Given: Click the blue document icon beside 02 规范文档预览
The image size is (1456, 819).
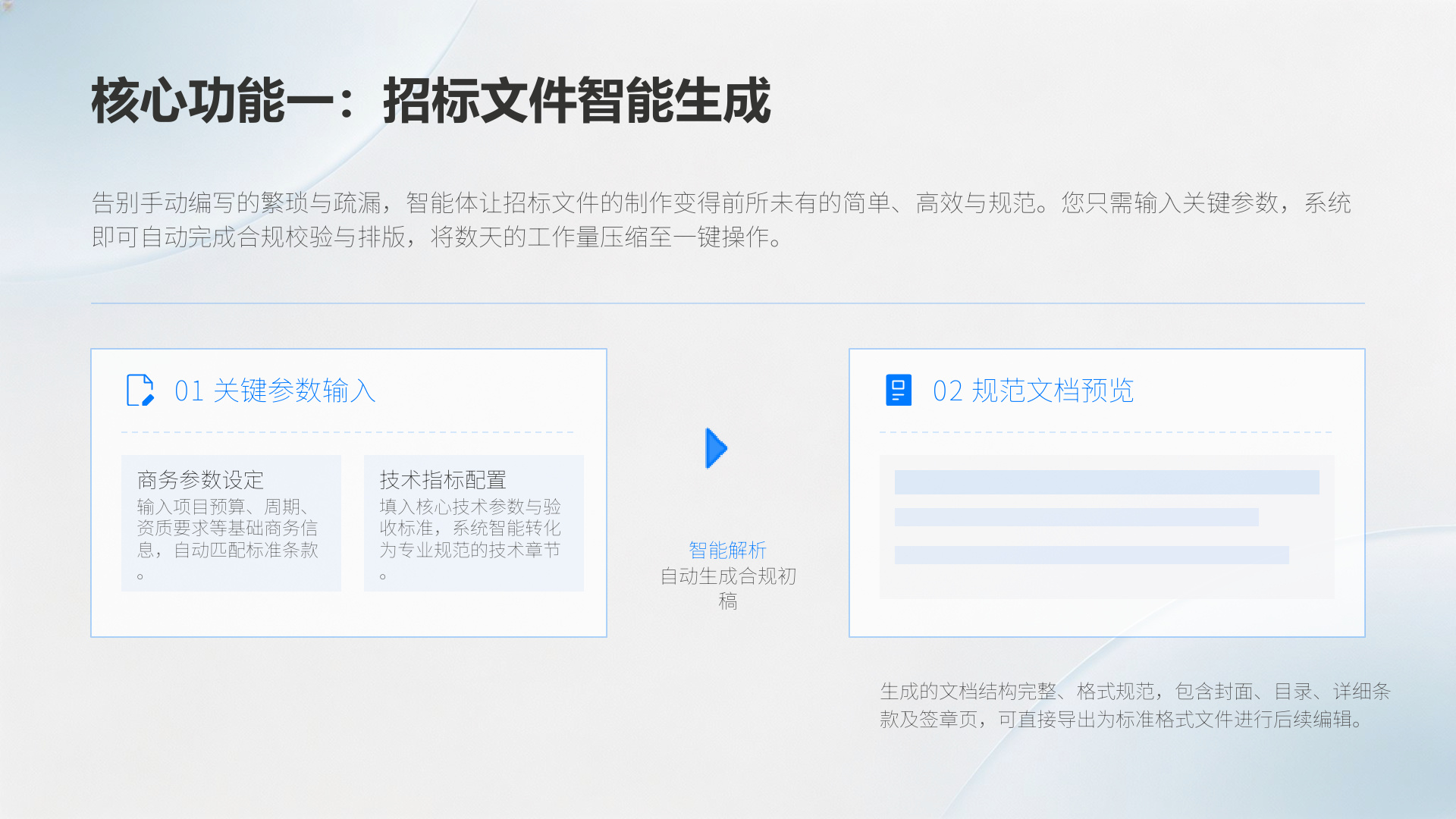Looking at the screenshot, I should (x=899, y=391).
